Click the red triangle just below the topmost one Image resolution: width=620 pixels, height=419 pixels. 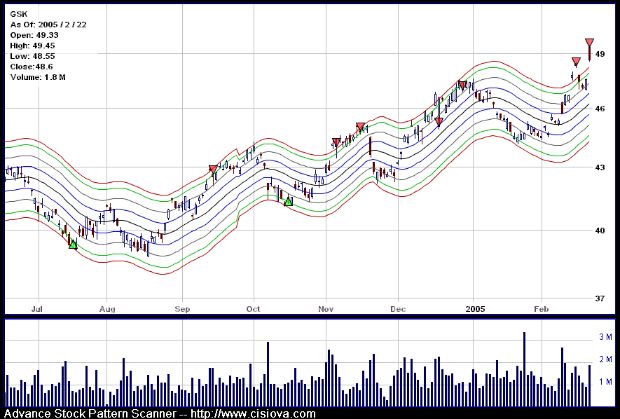pyautogui.click(x=576, y=62)
